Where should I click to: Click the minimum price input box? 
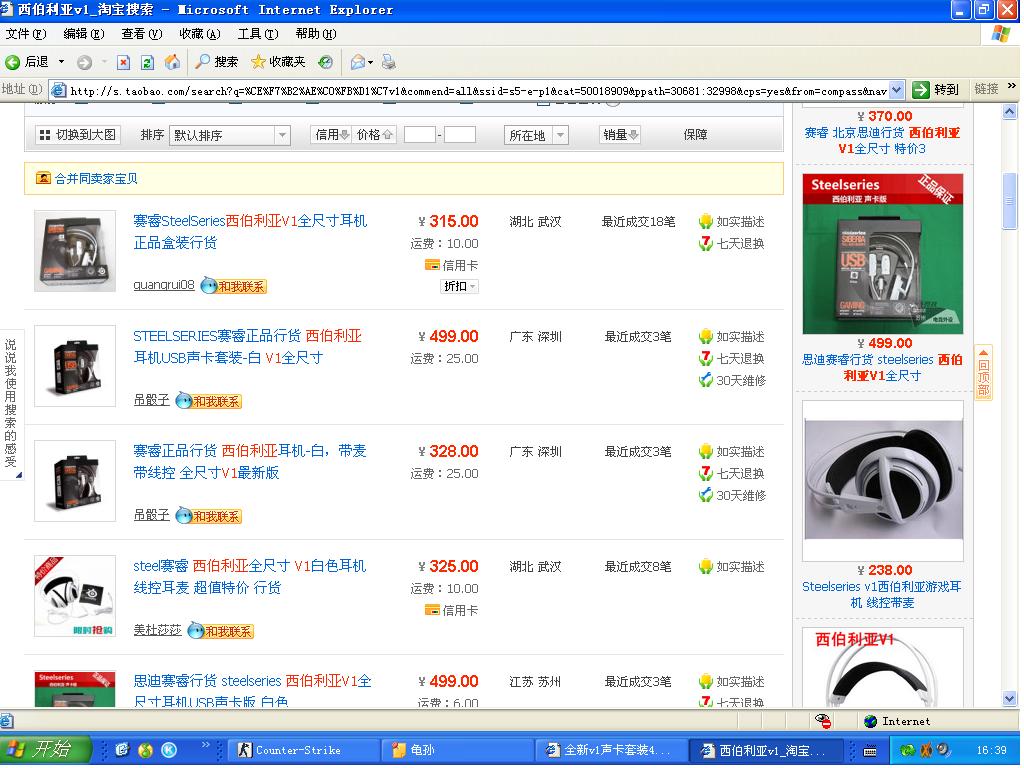coord(420,135)
